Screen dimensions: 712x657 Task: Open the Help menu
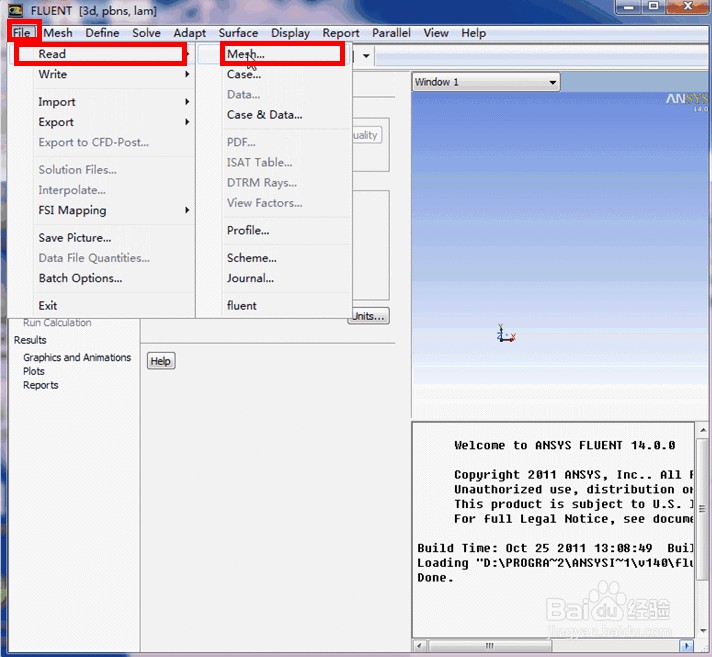pyautogui.click(x=474, y=33)
